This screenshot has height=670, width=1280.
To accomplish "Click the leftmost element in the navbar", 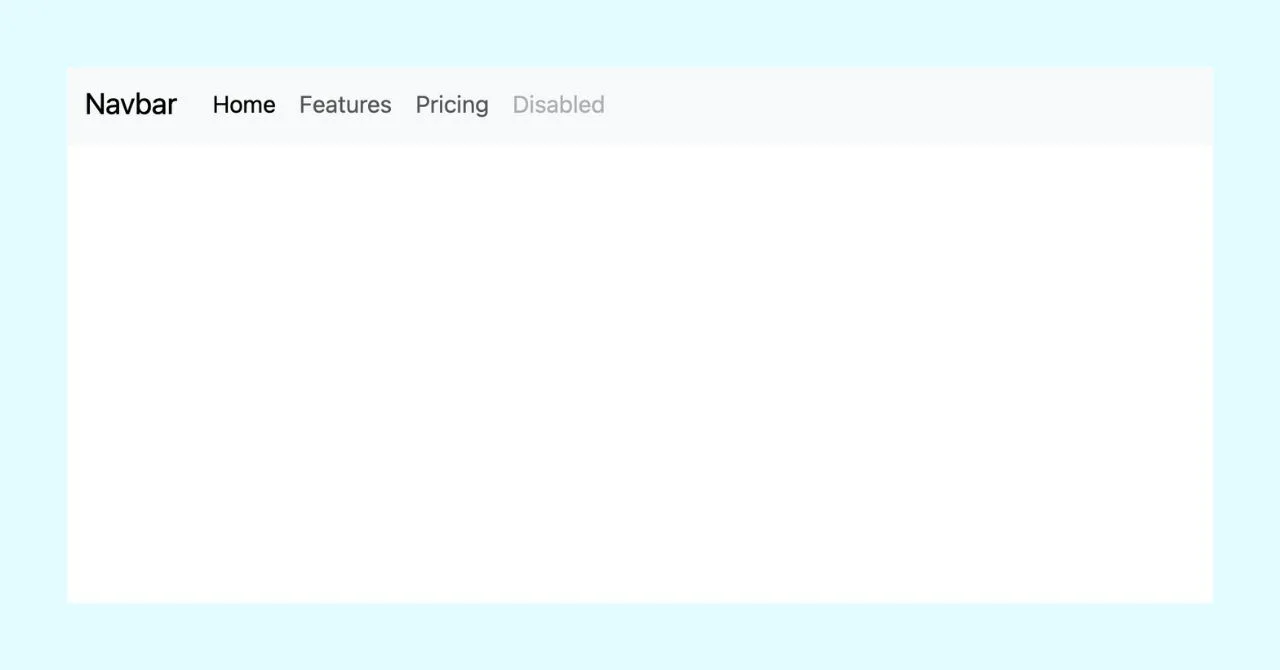I will (130, 104).
